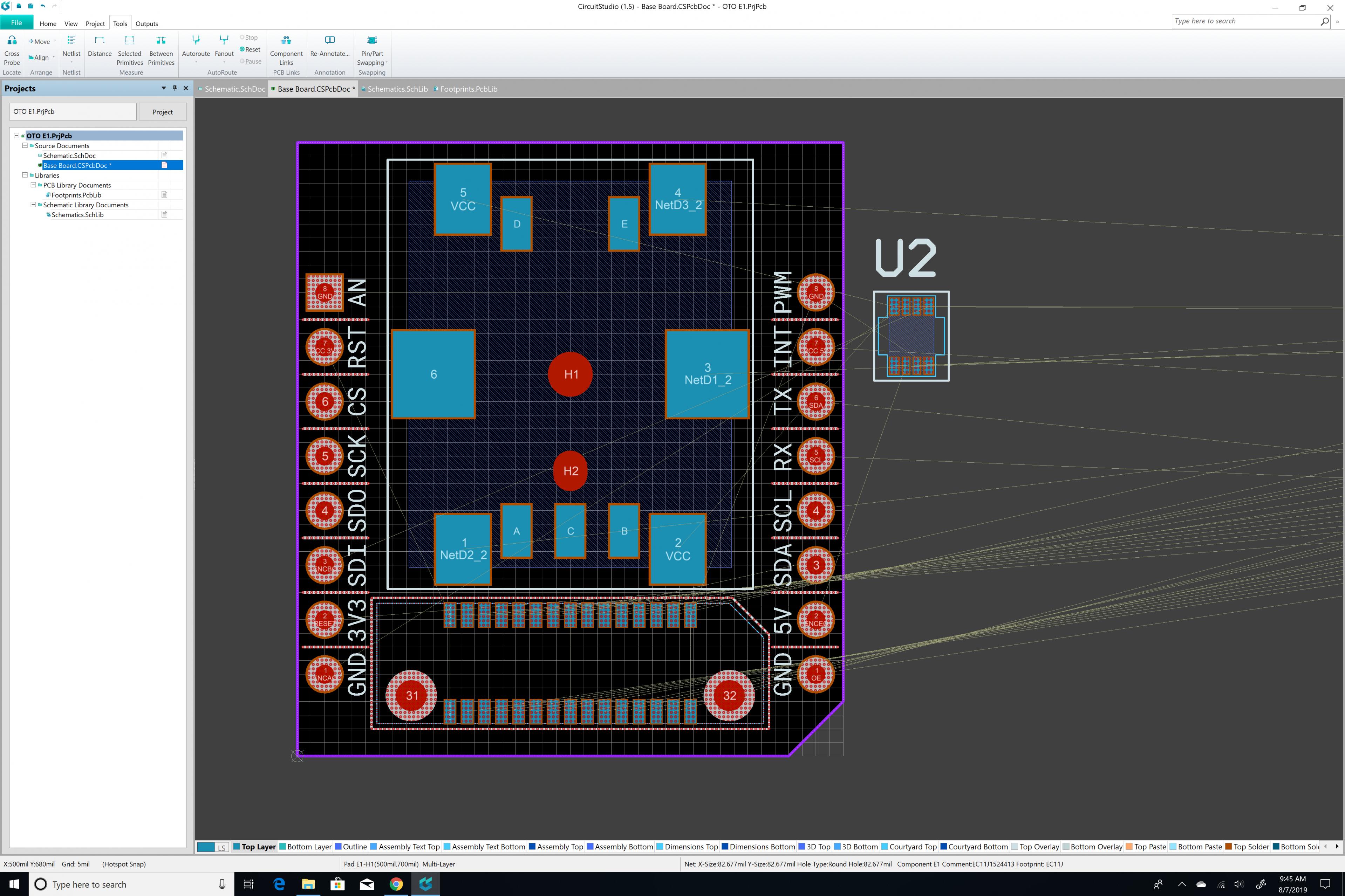Switch to Schematics.SchLib document tab
Image resolution: width=1345 pixels, height=896 pixels.
(x=394, y=89)
